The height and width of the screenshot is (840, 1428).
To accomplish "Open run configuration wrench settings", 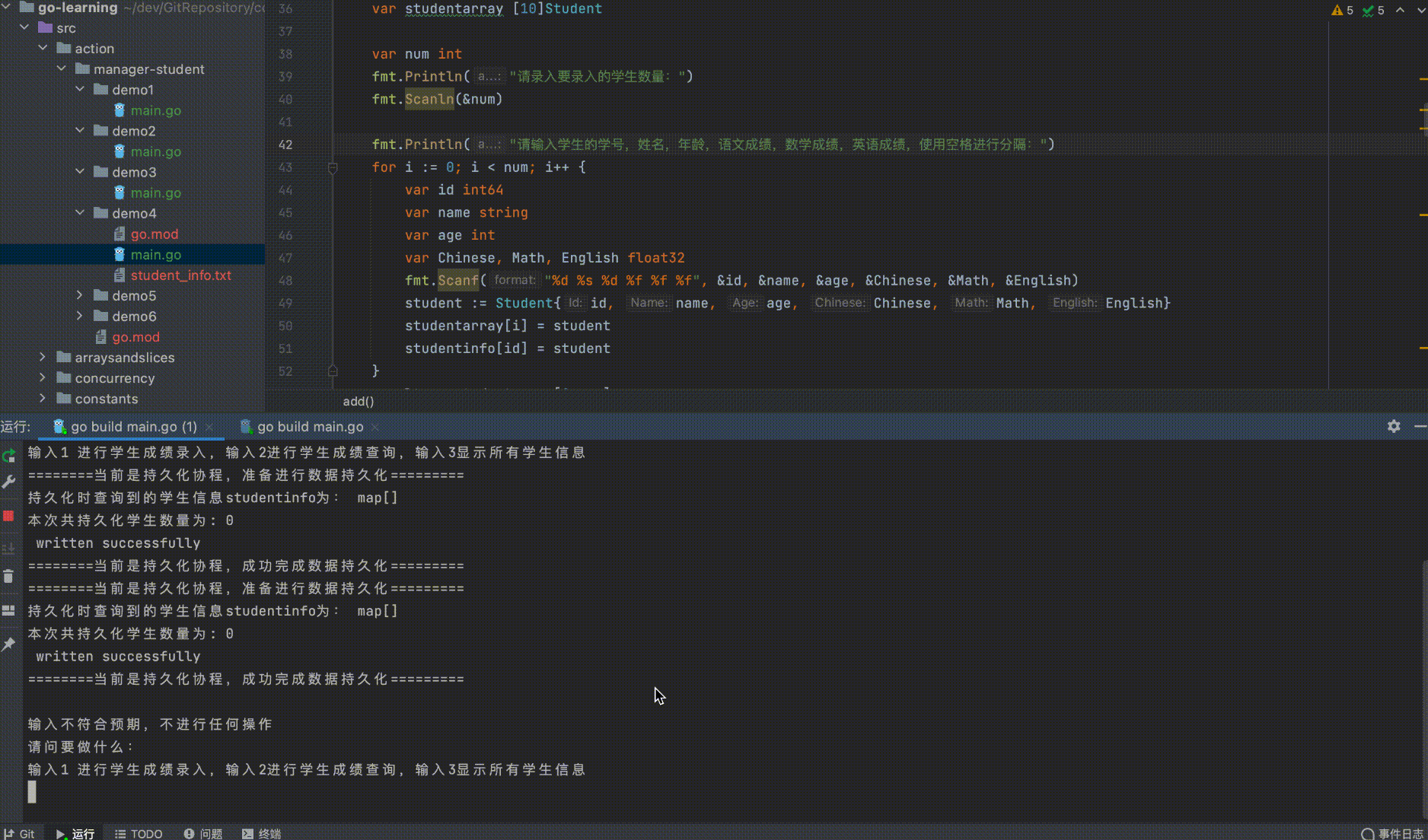I will pos(9,482).
